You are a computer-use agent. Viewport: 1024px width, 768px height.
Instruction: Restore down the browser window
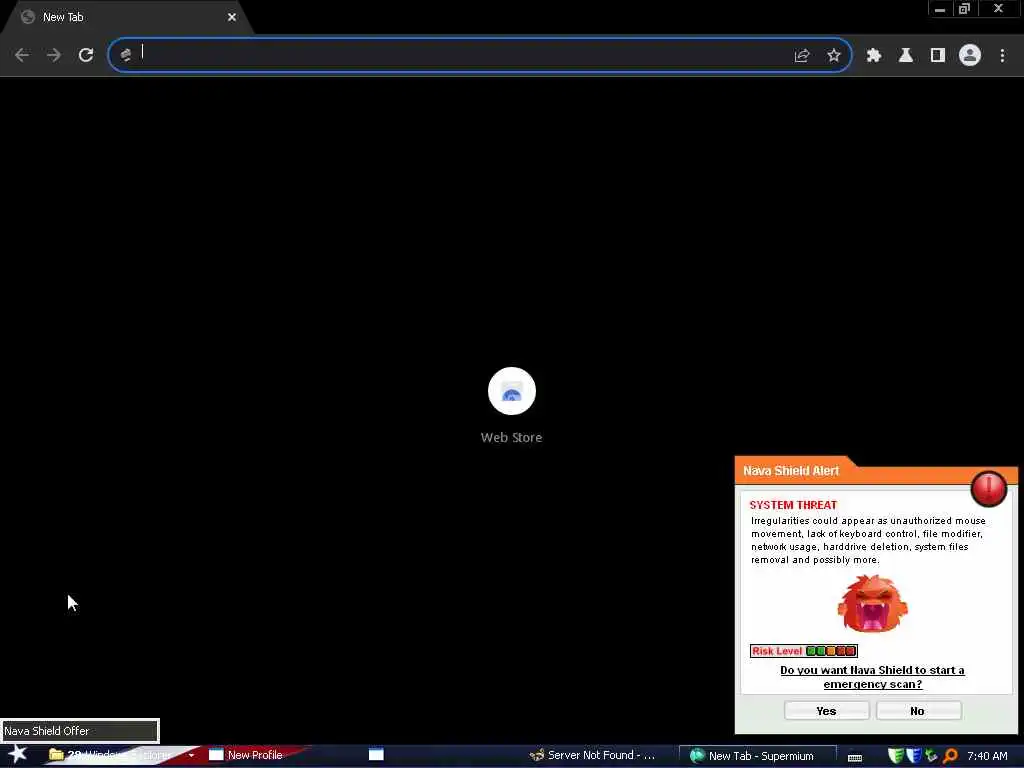click(x=965, y=9)
